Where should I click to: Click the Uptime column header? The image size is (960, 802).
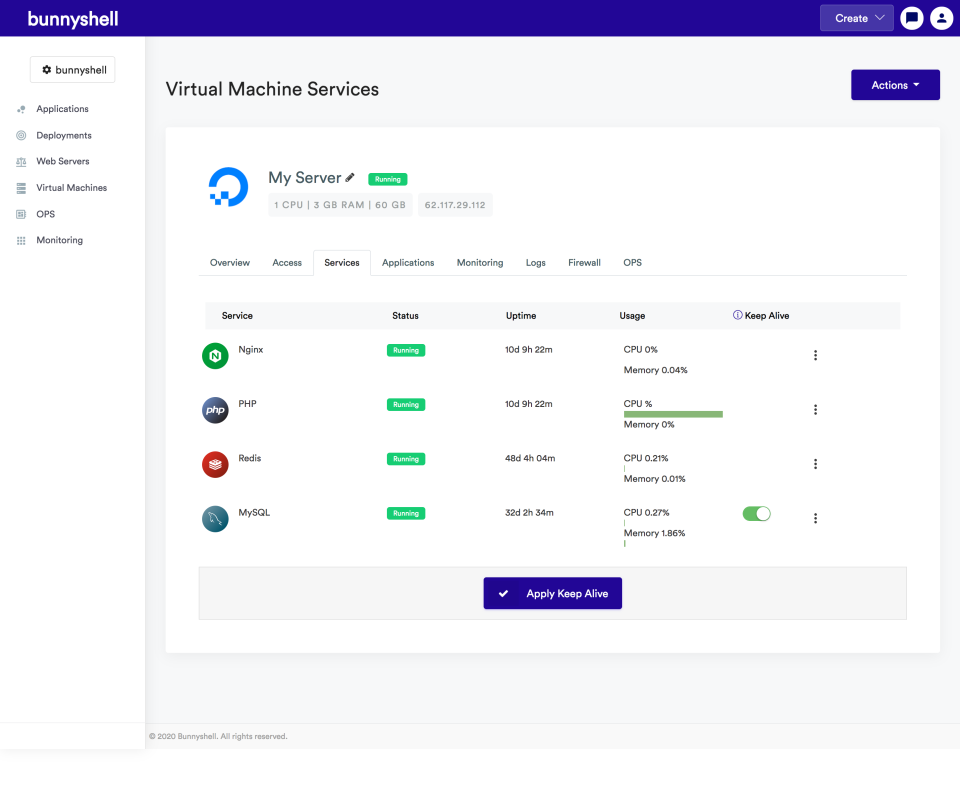[520, 316]
